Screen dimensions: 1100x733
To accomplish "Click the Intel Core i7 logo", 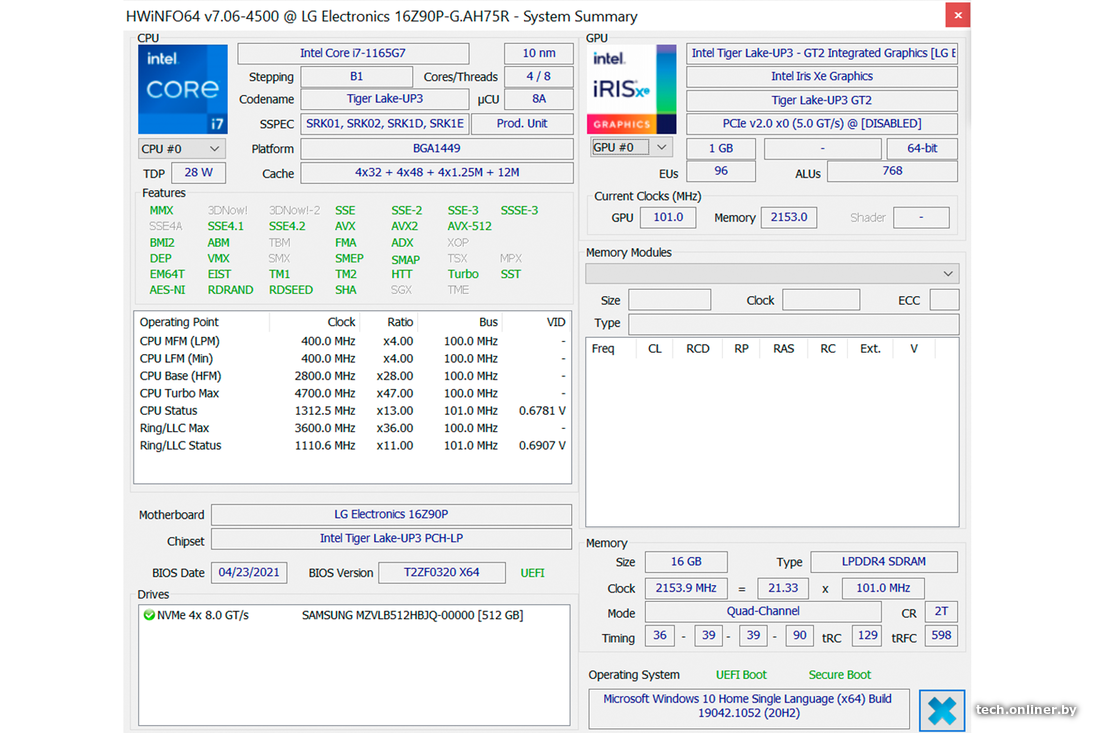I will (182, 89).
